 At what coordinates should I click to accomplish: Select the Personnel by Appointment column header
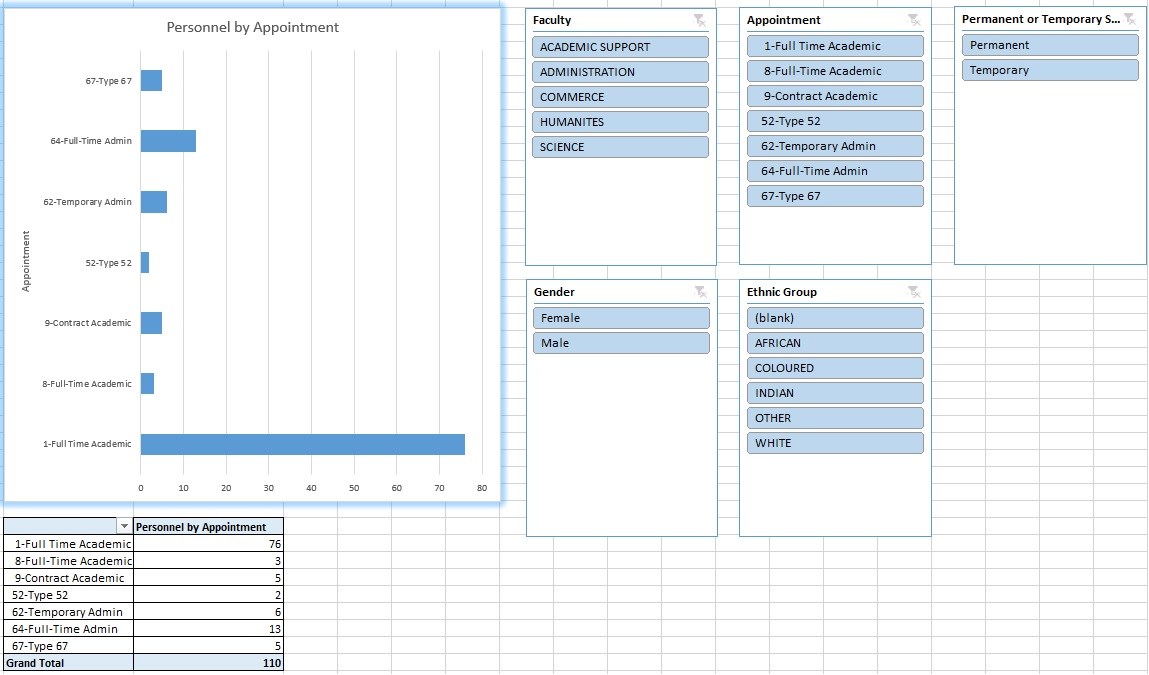click(x=208, y=527)
